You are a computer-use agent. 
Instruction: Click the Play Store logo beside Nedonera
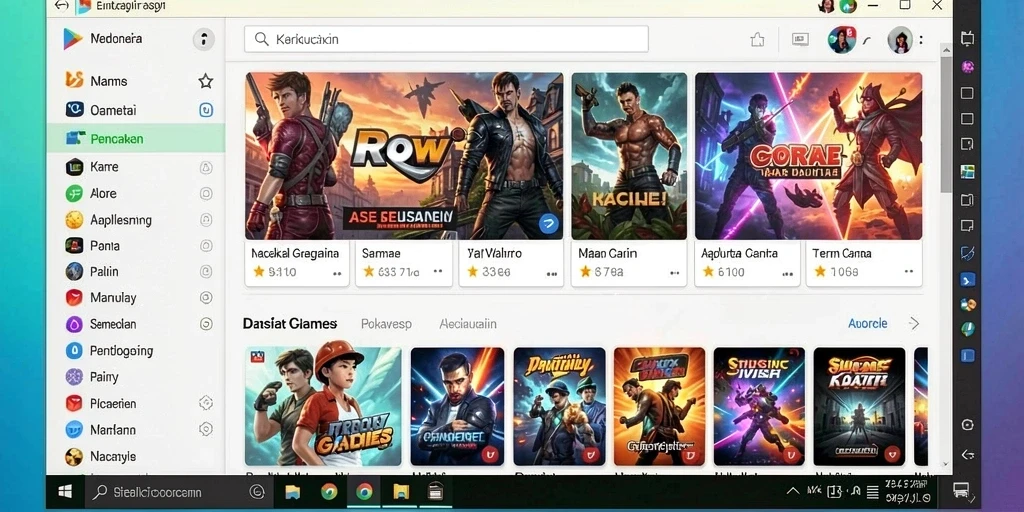tap(72, 39)
